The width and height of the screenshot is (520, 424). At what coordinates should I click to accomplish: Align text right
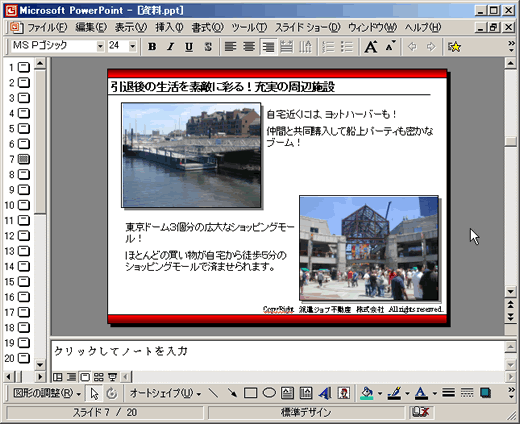point(268,47)
